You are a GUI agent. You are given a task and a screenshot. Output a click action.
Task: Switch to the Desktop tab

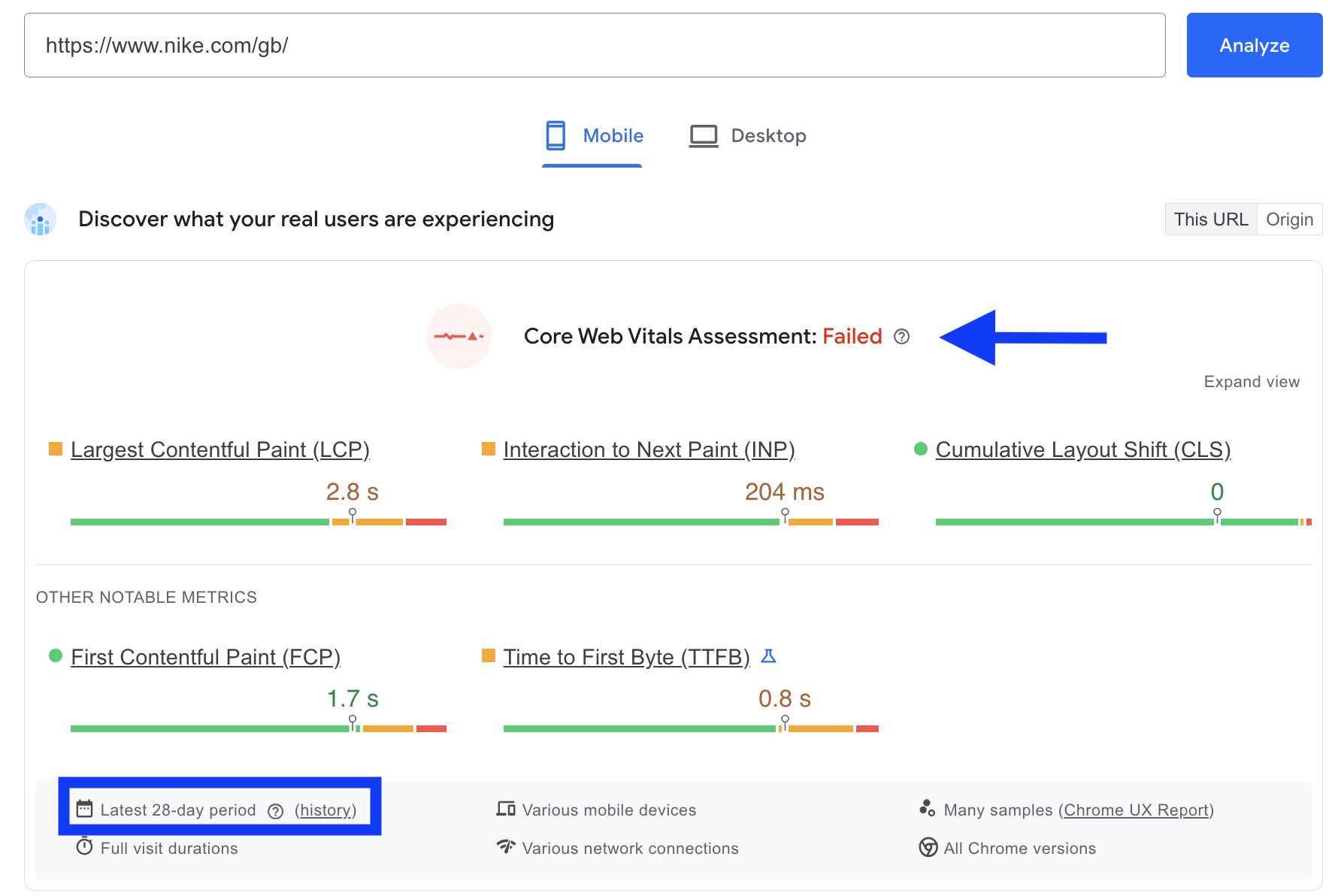pyautogui.click(x=747, y=135)
